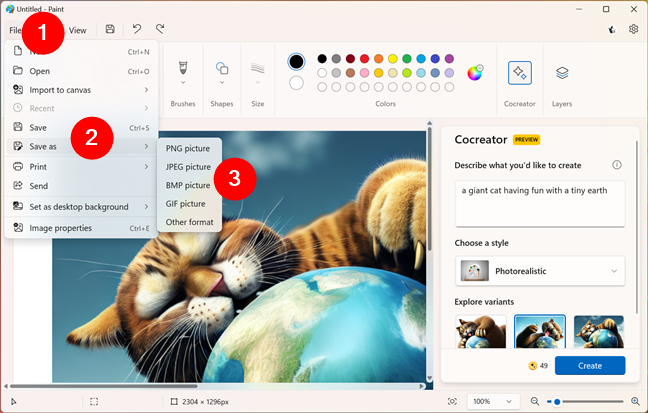The width and height of the screenshot is (648, 413).
Task: Open the View menu
Action: 77,30
